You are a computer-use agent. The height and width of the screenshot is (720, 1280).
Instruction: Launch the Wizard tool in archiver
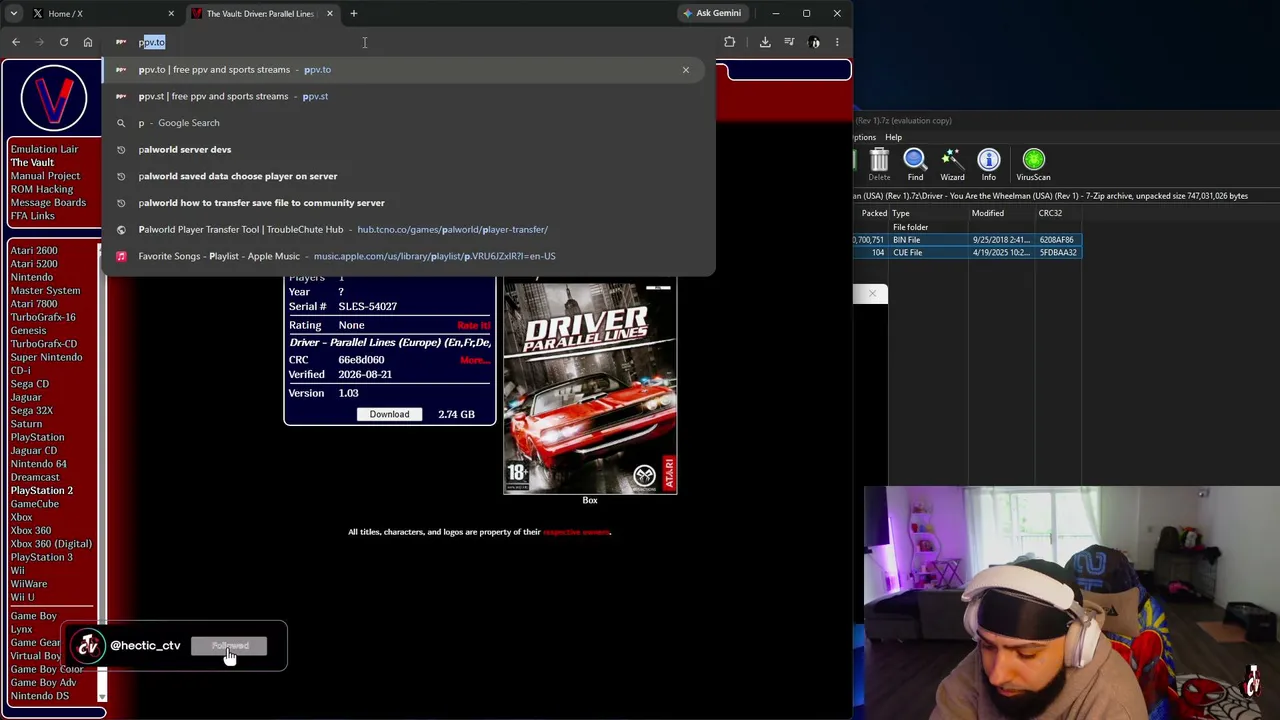point(952,165)
